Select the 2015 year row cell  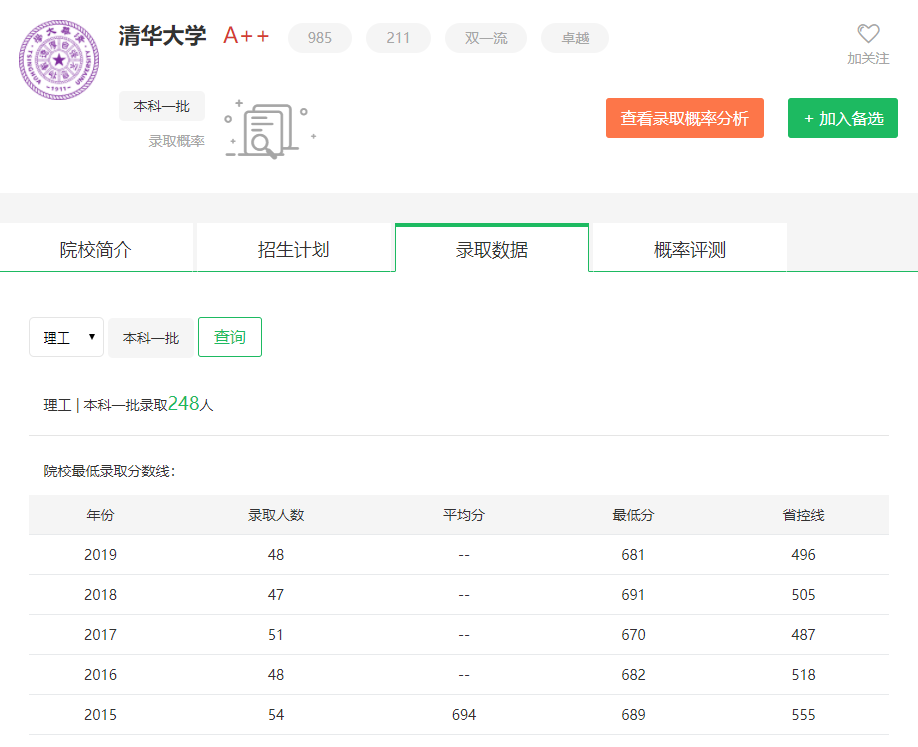pyautogui.click(x=101, y=715)
